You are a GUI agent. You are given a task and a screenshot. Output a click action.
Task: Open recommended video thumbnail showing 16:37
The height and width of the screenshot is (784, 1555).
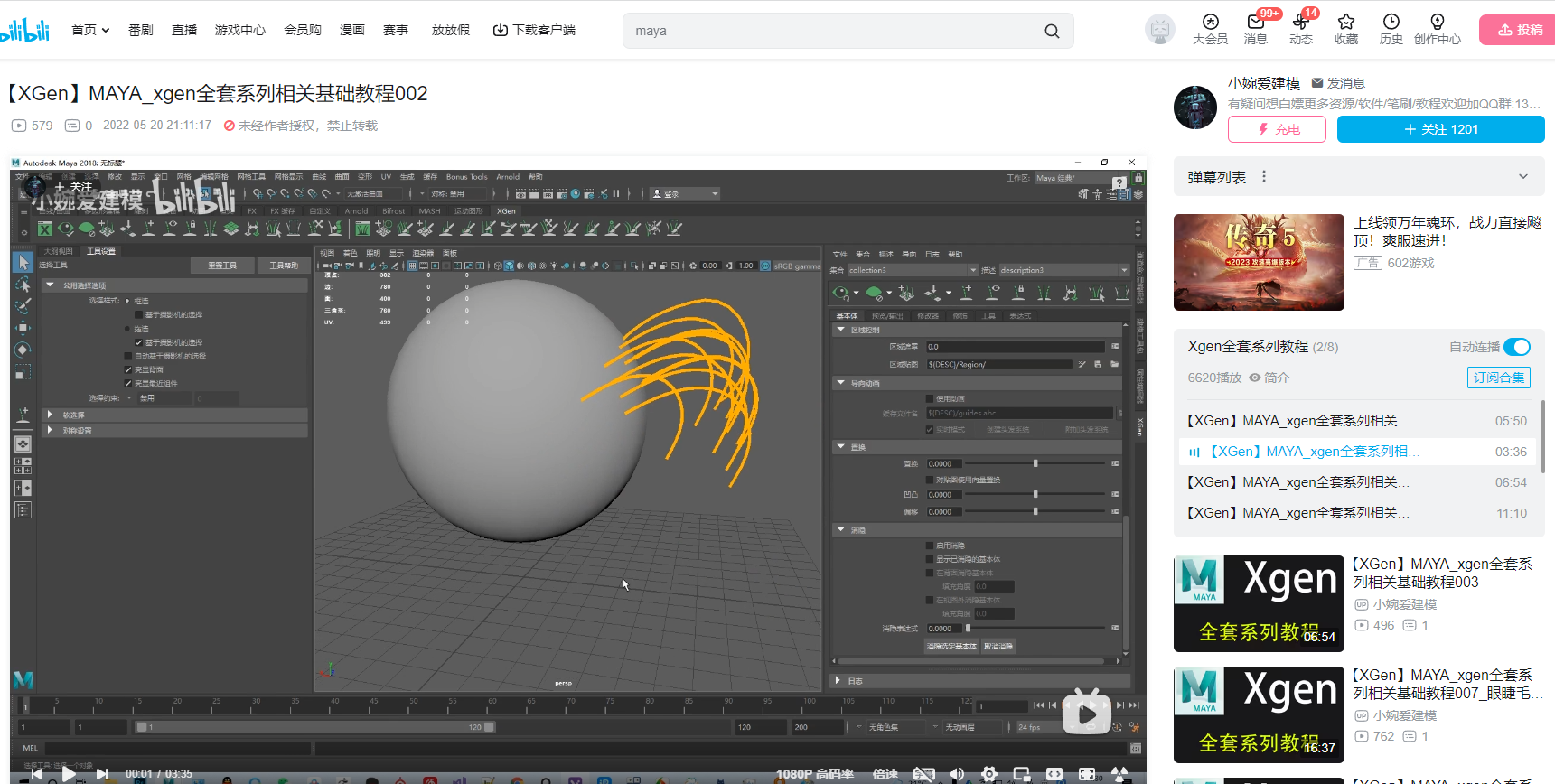pyautogui.click(x=1259, y=714)
